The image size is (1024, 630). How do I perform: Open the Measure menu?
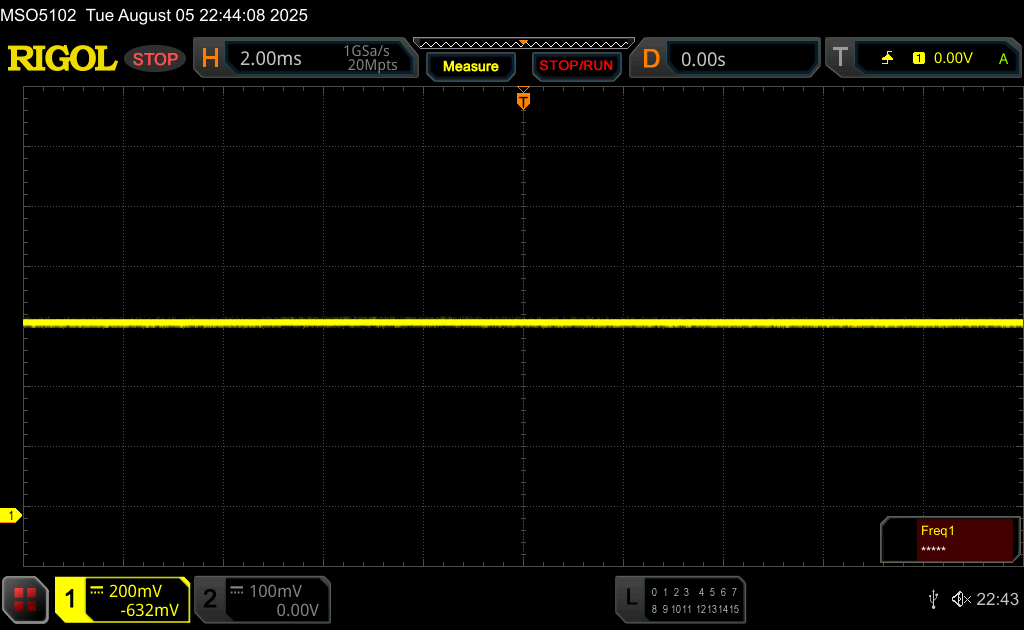pos(470,66)
